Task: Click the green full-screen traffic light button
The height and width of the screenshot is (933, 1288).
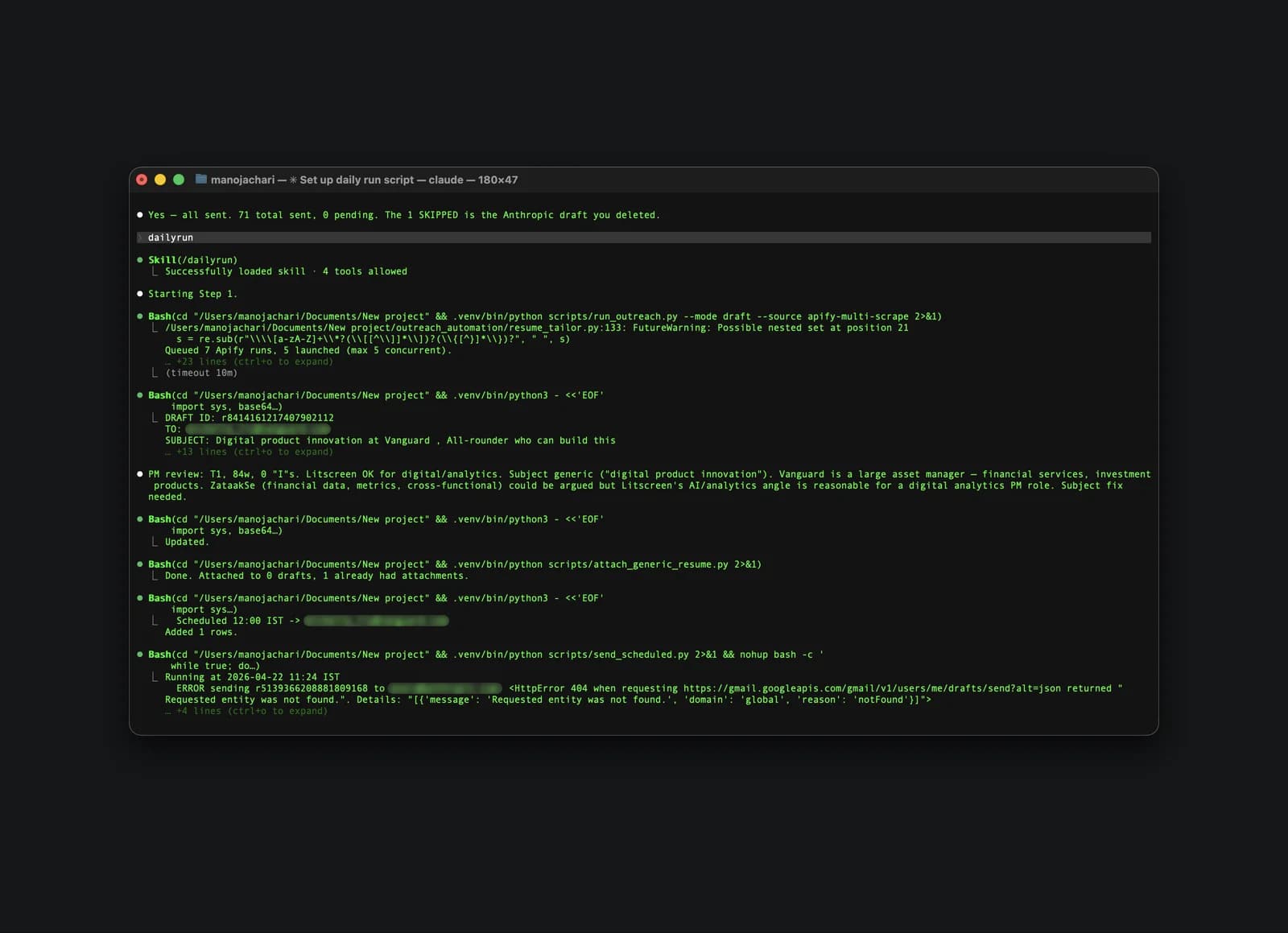Action: click(178, 179)
